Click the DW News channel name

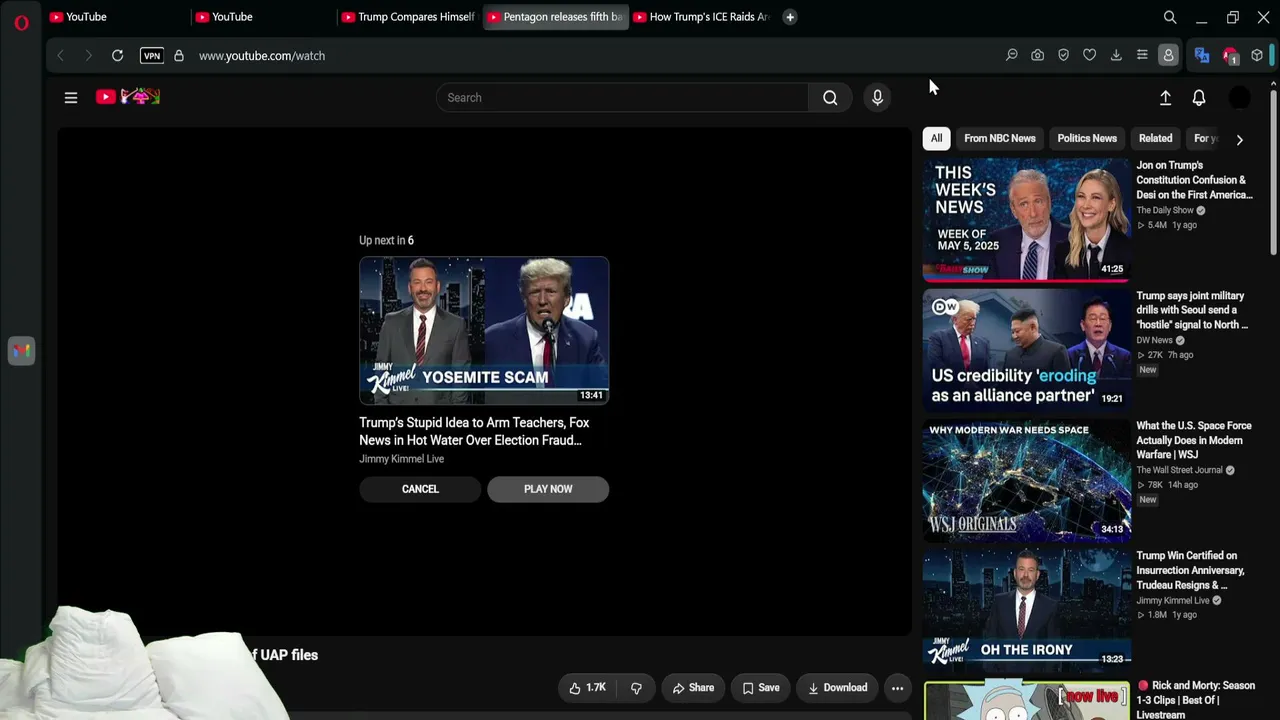coord(1154,340)
